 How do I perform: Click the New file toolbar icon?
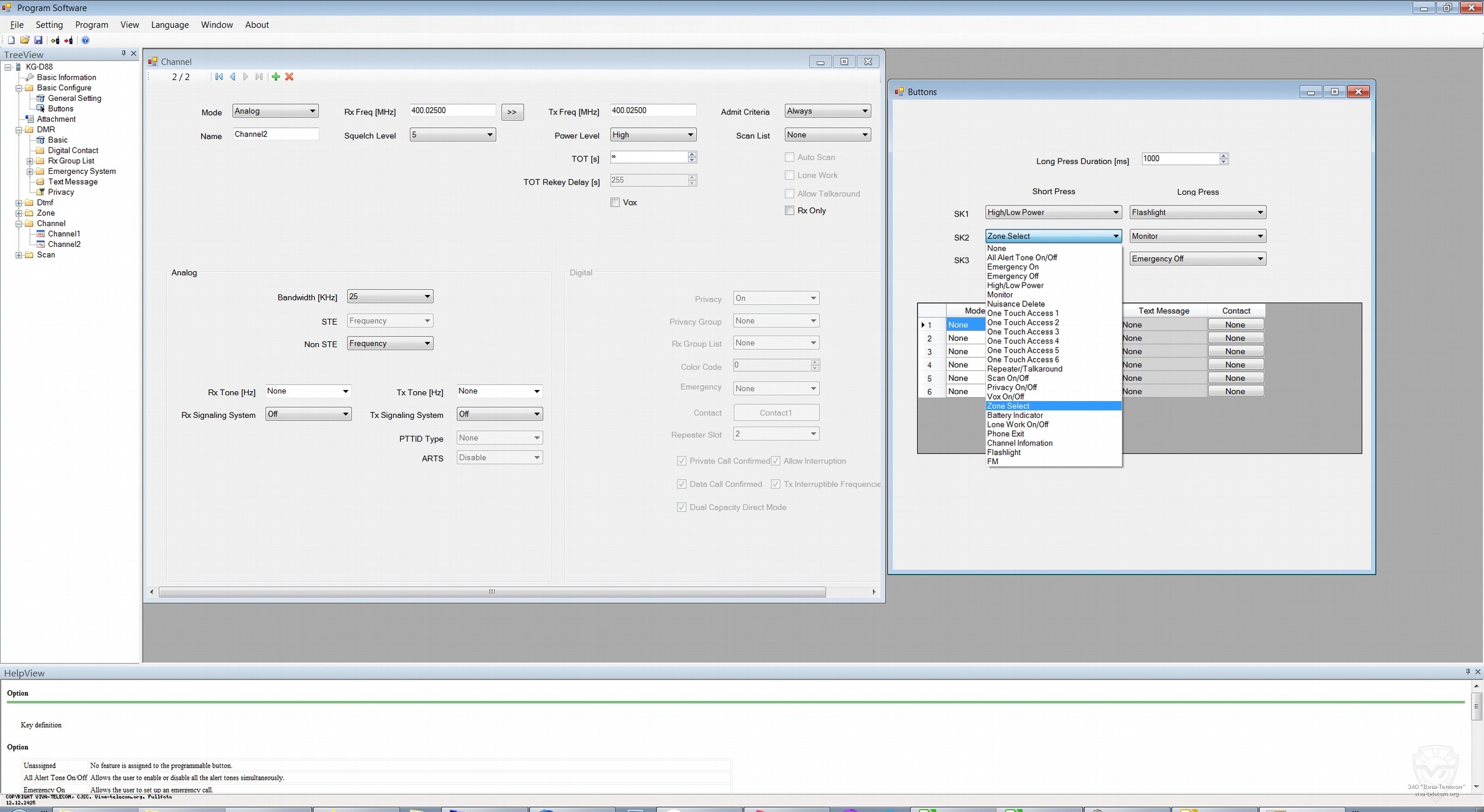tap(11, 40)
